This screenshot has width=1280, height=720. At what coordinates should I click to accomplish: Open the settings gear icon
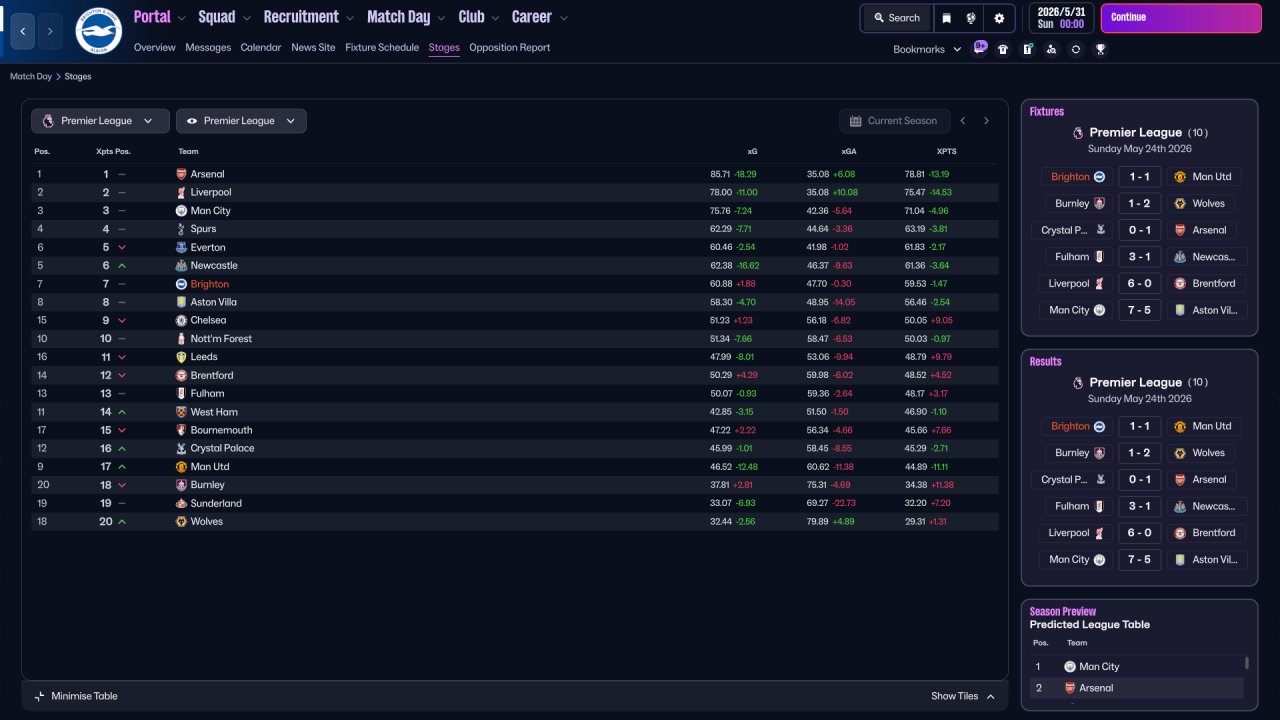point(999,18)
